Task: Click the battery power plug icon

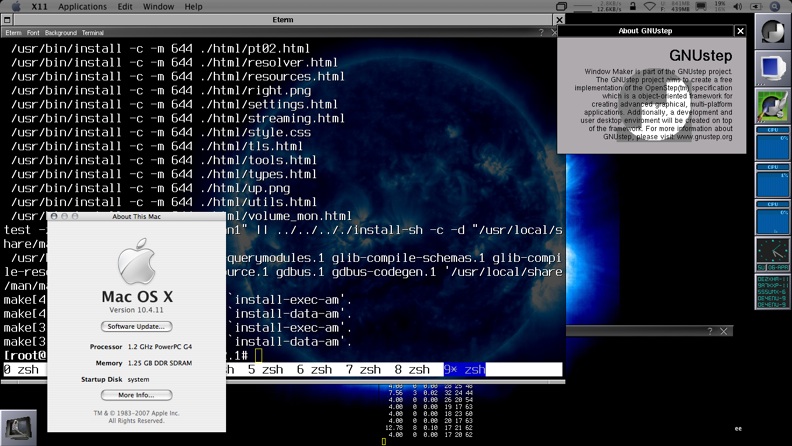Action: click(756, 7)
